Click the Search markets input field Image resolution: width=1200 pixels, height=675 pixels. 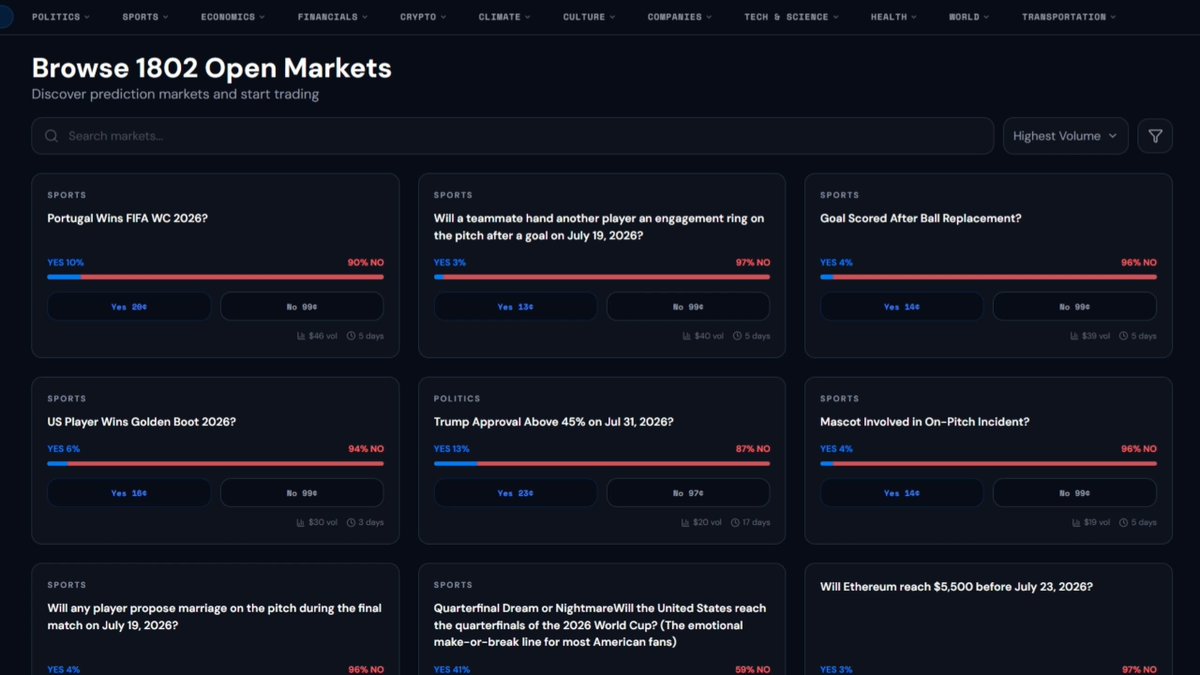click(512, 136)
